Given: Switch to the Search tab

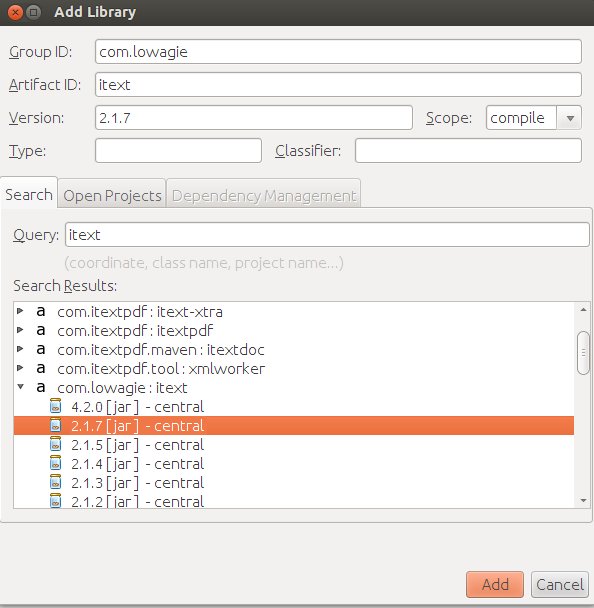Looking at the screenshot, I should [29, 194].
